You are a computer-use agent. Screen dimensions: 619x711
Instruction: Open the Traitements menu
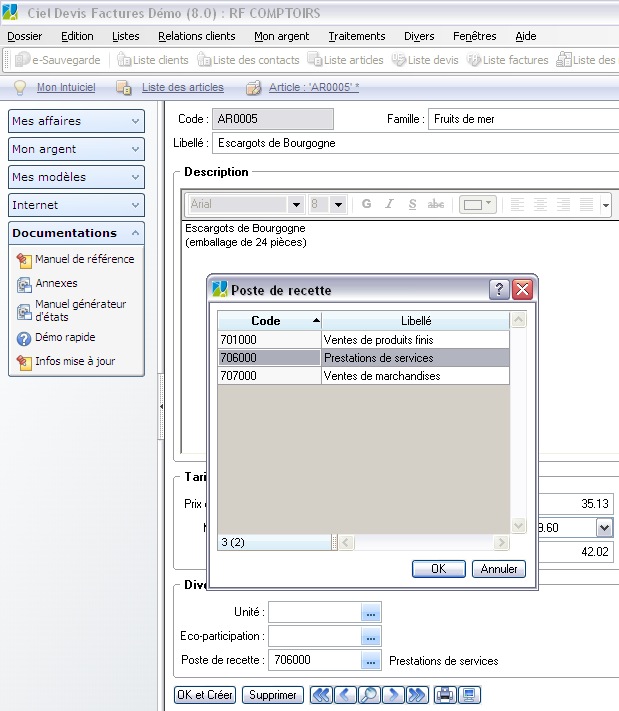click(x=356, y=36)
